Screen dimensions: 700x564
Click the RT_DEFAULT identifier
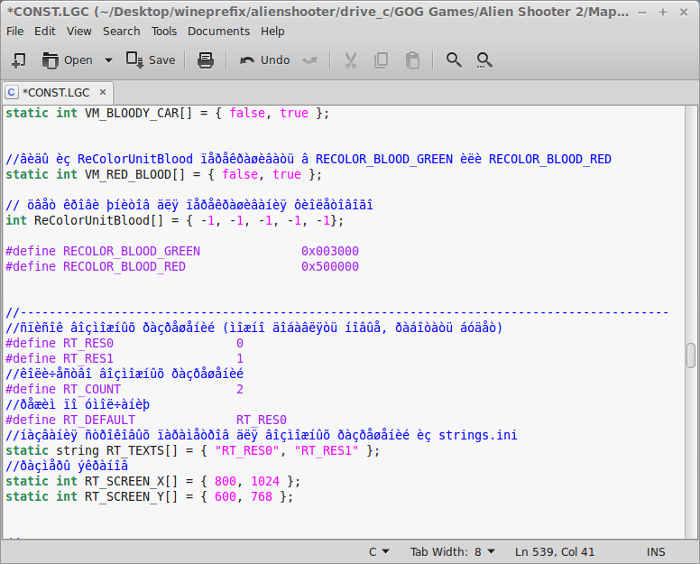[99, 420]
